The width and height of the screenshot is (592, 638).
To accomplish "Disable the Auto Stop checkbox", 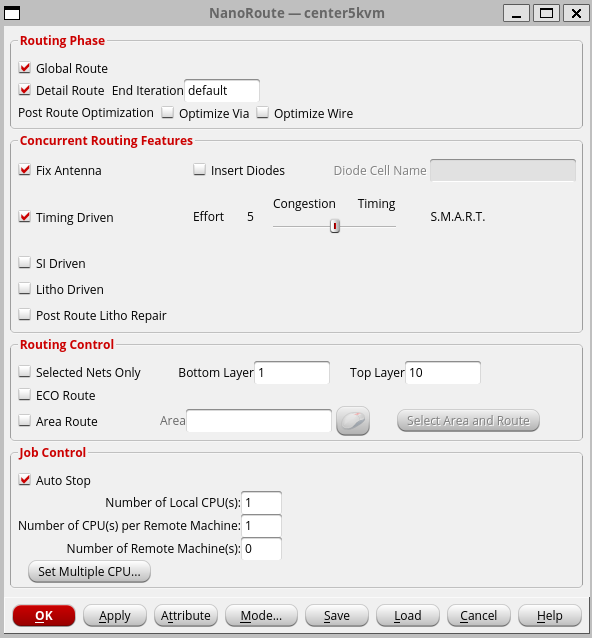I will click(x=24, y=480).
